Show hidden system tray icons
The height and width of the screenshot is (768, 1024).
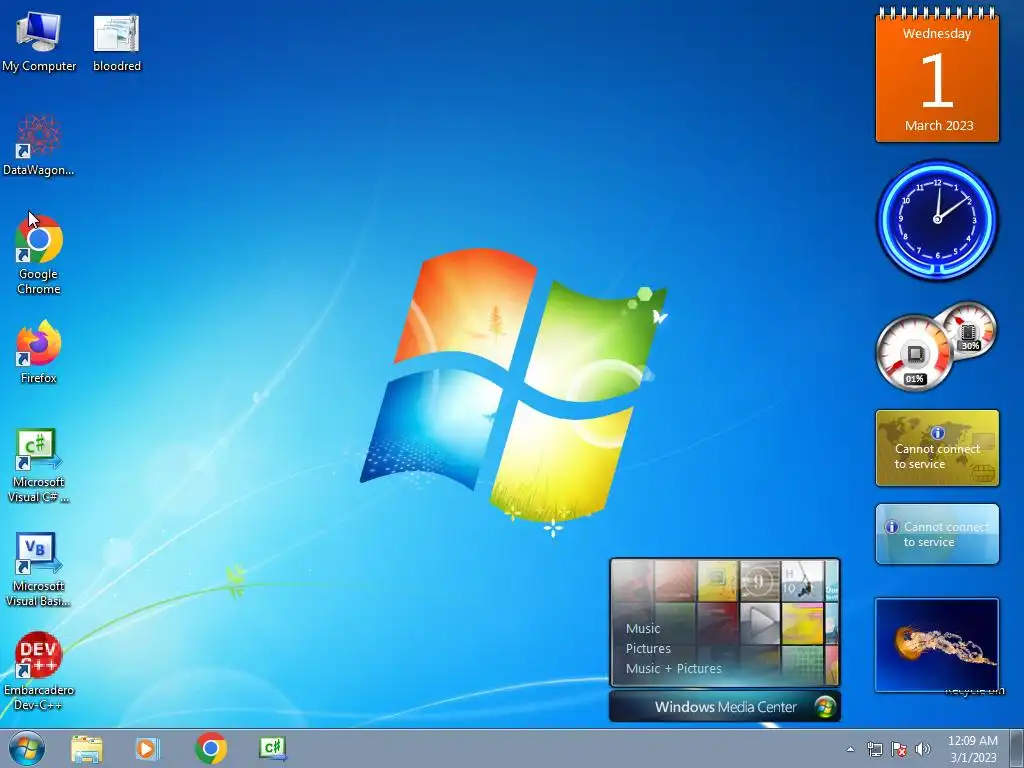pyautogui.click(x=850, y=749)
